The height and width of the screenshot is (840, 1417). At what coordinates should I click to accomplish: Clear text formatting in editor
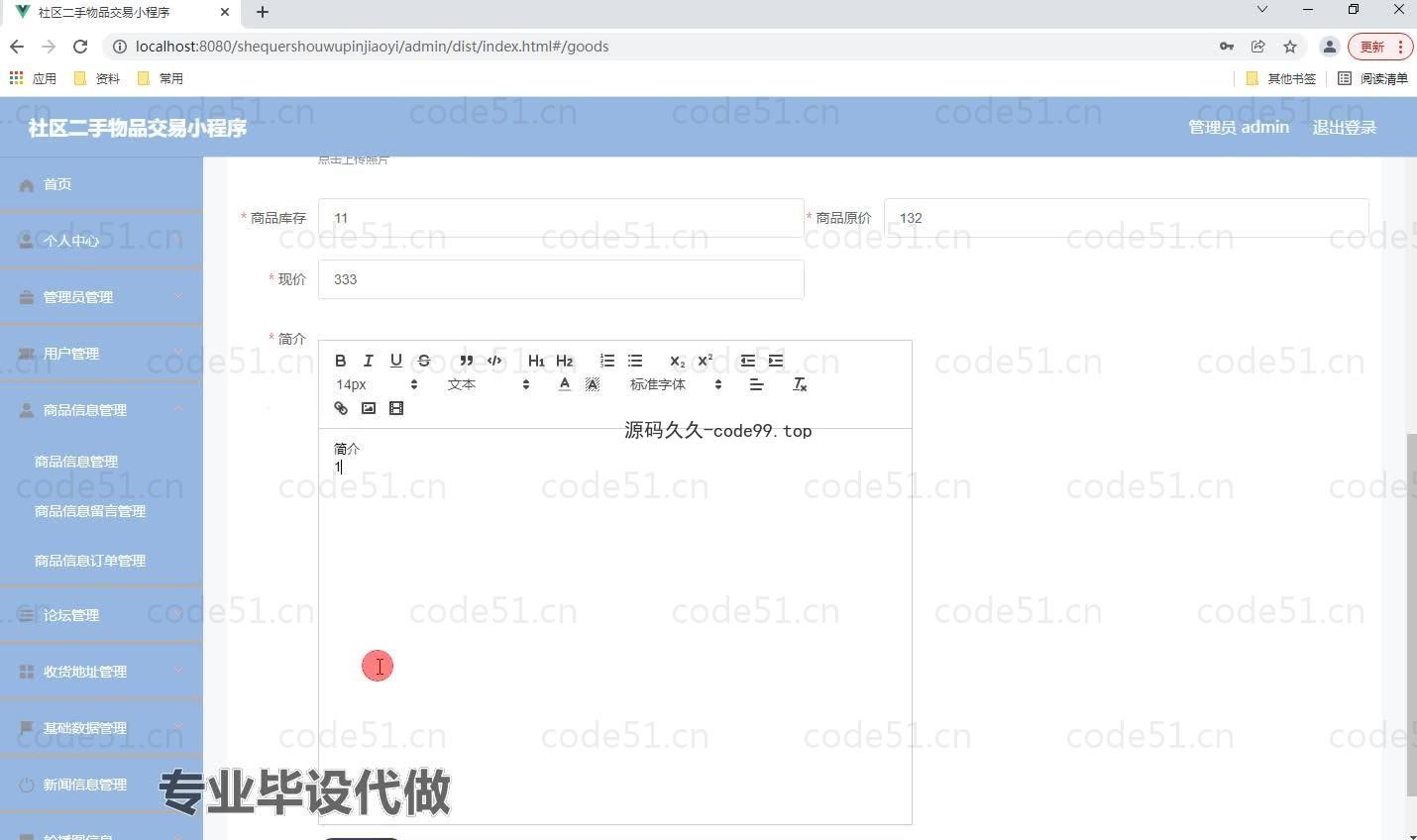click(800, 384)
